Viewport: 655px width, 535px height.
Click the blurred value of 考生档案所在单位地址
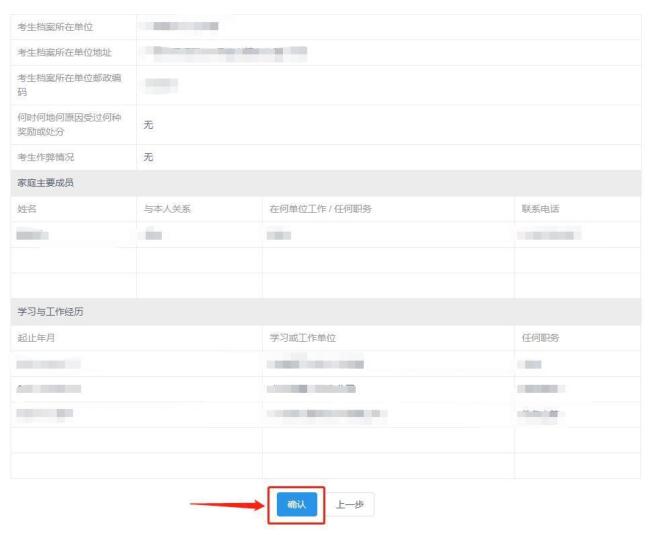[225, 51]
